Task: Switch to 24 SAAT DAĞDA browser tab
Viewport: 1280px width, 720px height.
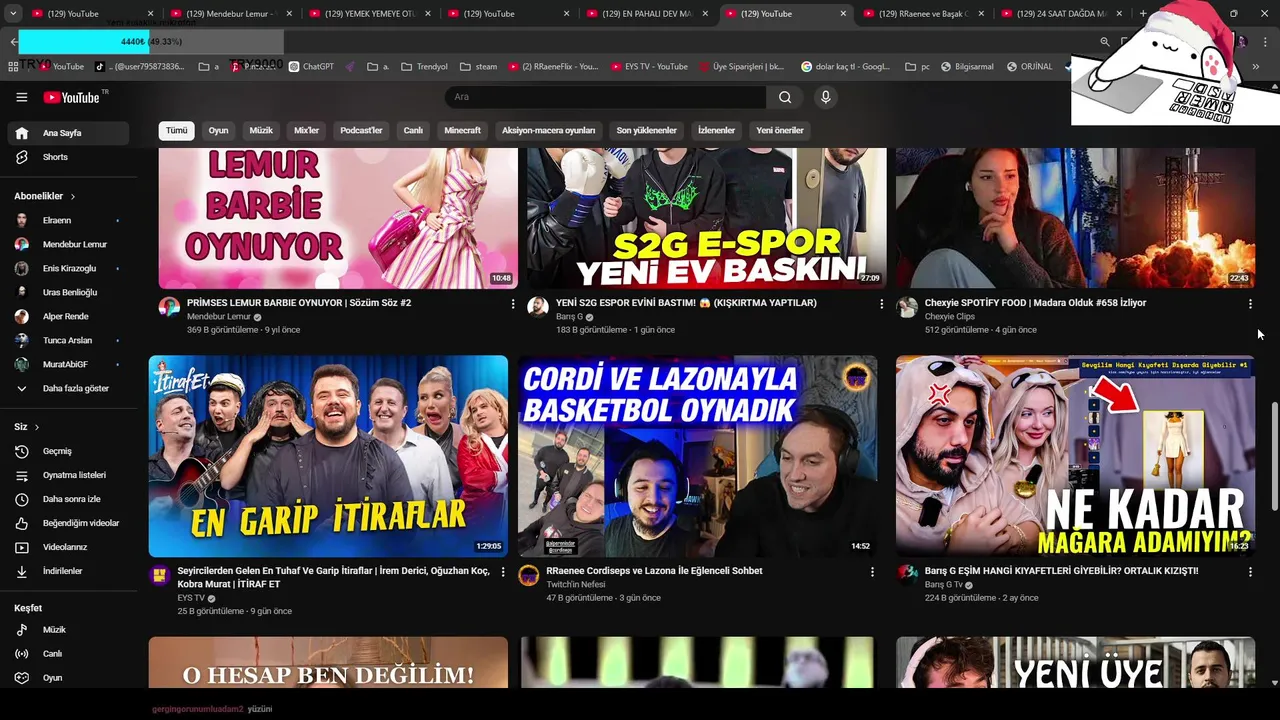Action: tap(1062, 14)
